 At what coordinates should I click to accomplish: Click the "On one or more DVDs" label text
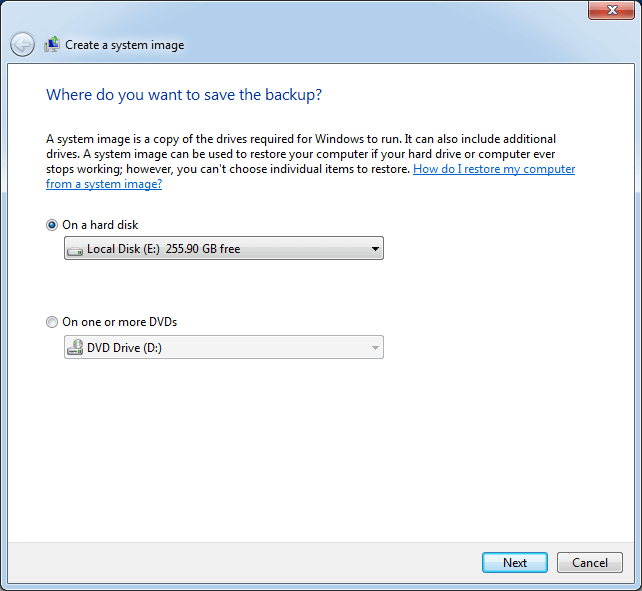point(120,322)
